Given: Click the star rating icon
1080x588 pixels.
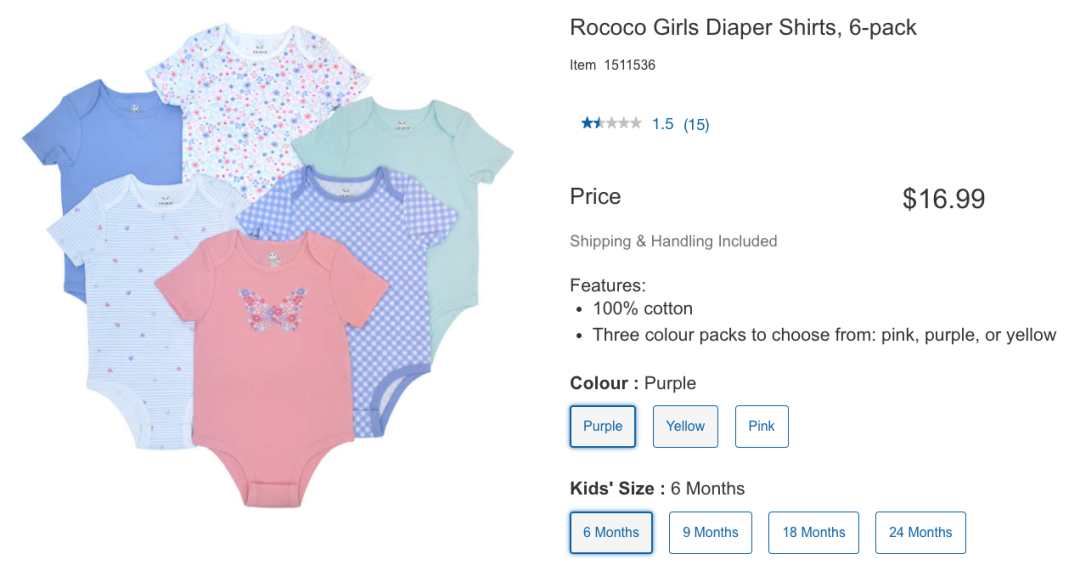Looking at the screenshot, I should pyautogui.click(x=611, y=124).
